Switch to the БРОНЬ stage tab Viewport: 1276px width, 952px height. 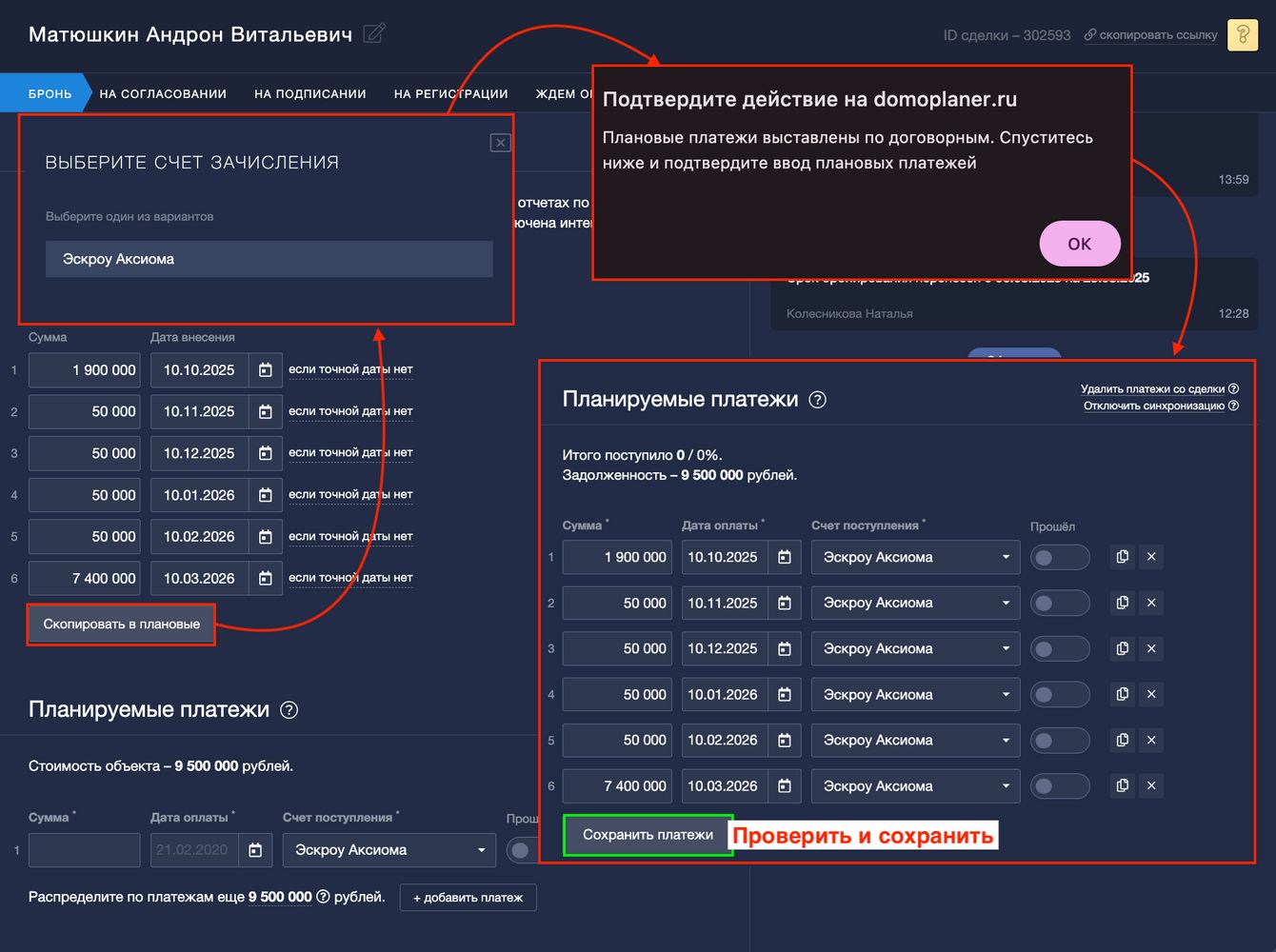46,93
